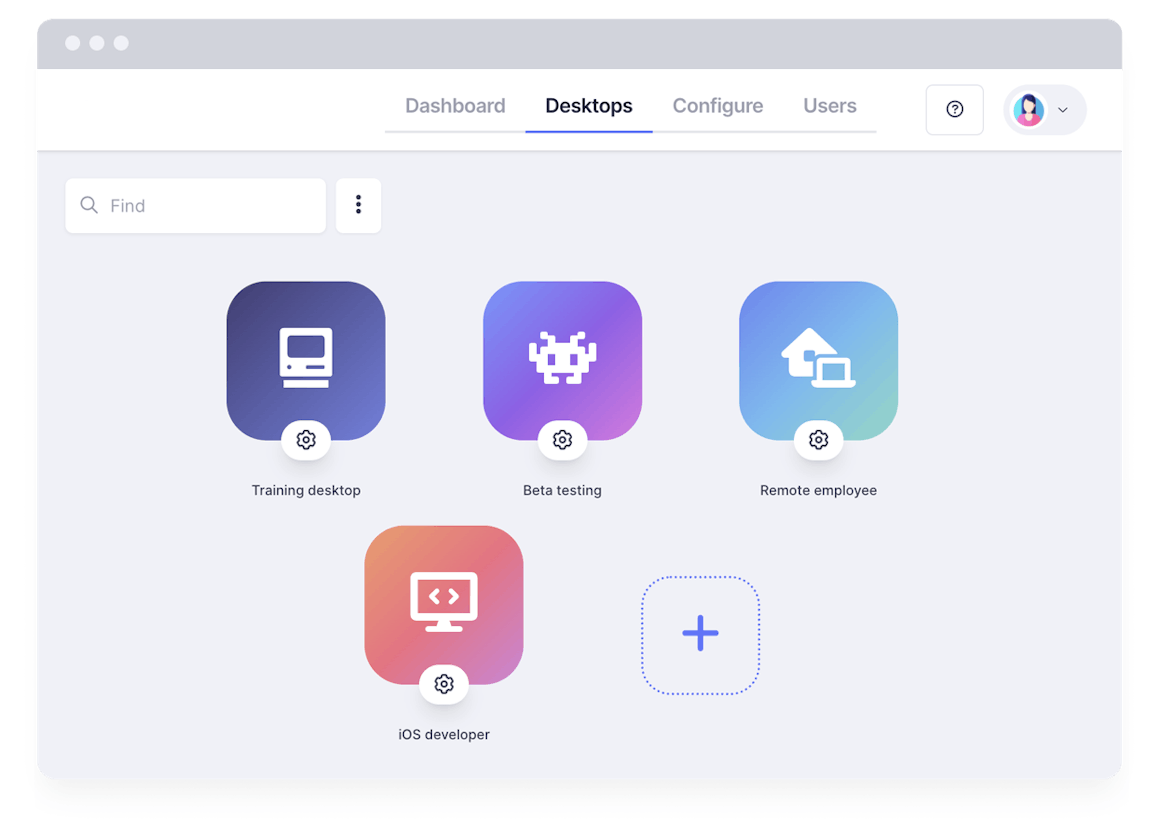
Task: Click the Training desktop label
Action: 306,490
